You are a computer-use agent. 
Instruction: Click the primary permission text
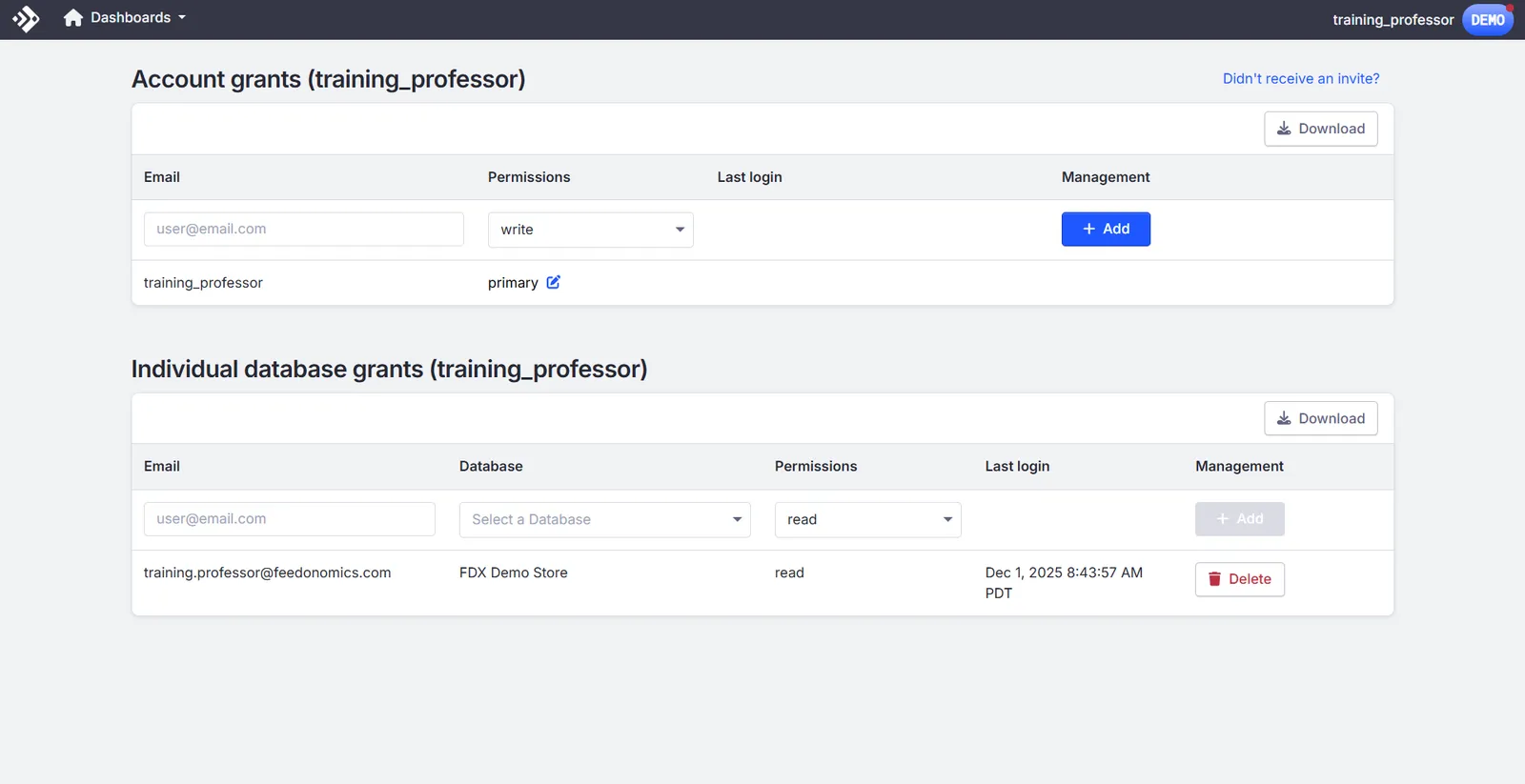(513, 283)
